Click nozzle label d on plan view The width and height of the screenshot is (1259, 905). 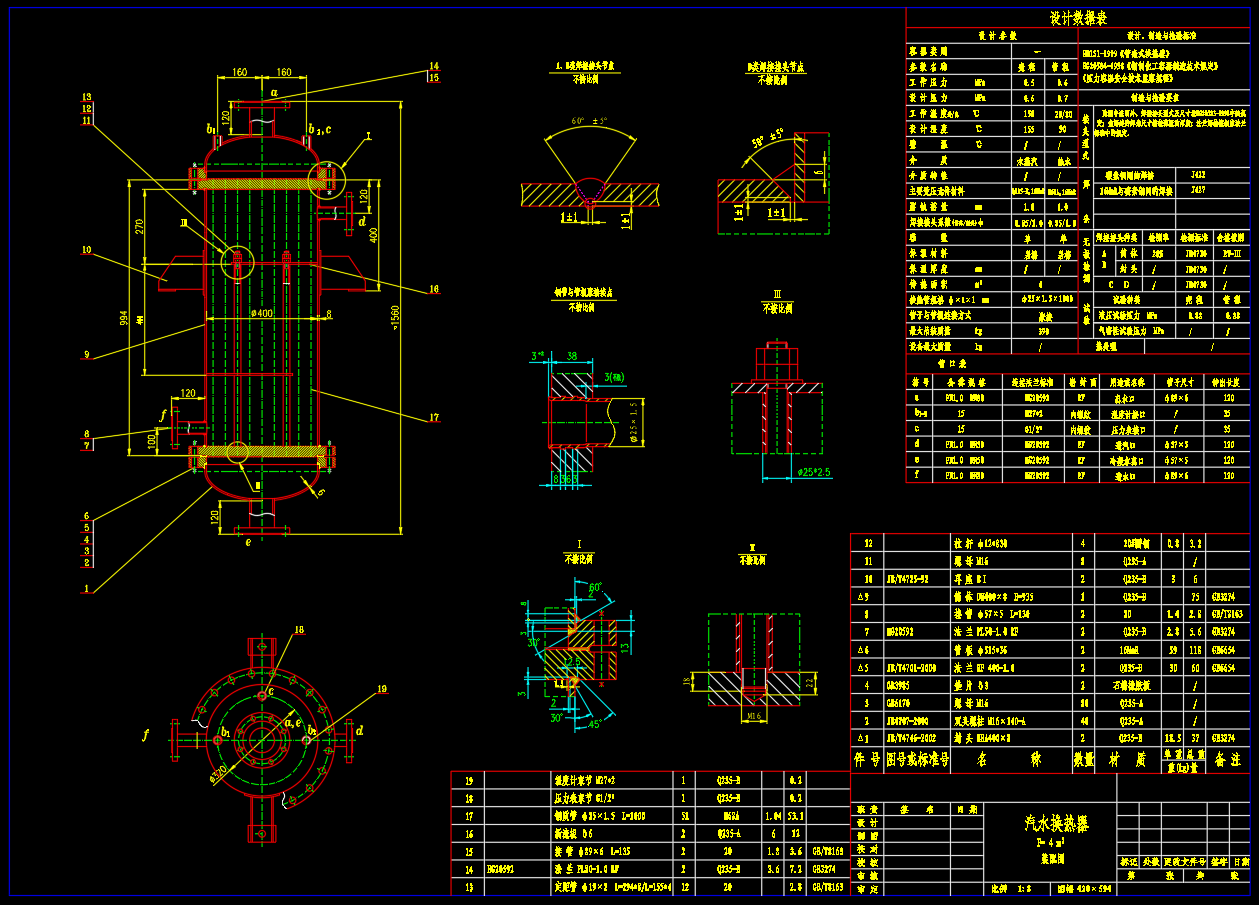coord(360,731)
